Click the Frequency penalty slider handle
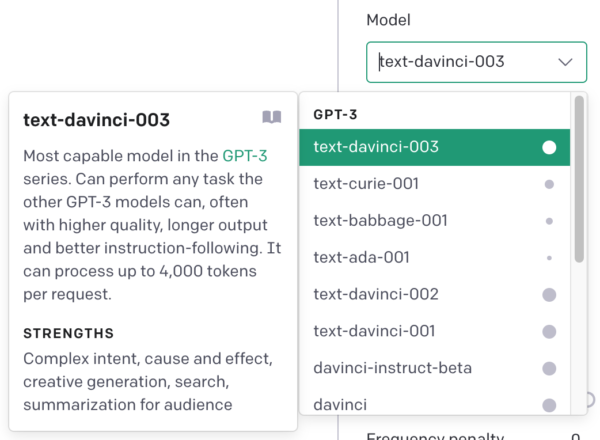Viewport: 600px width, 440px height. 592,399
